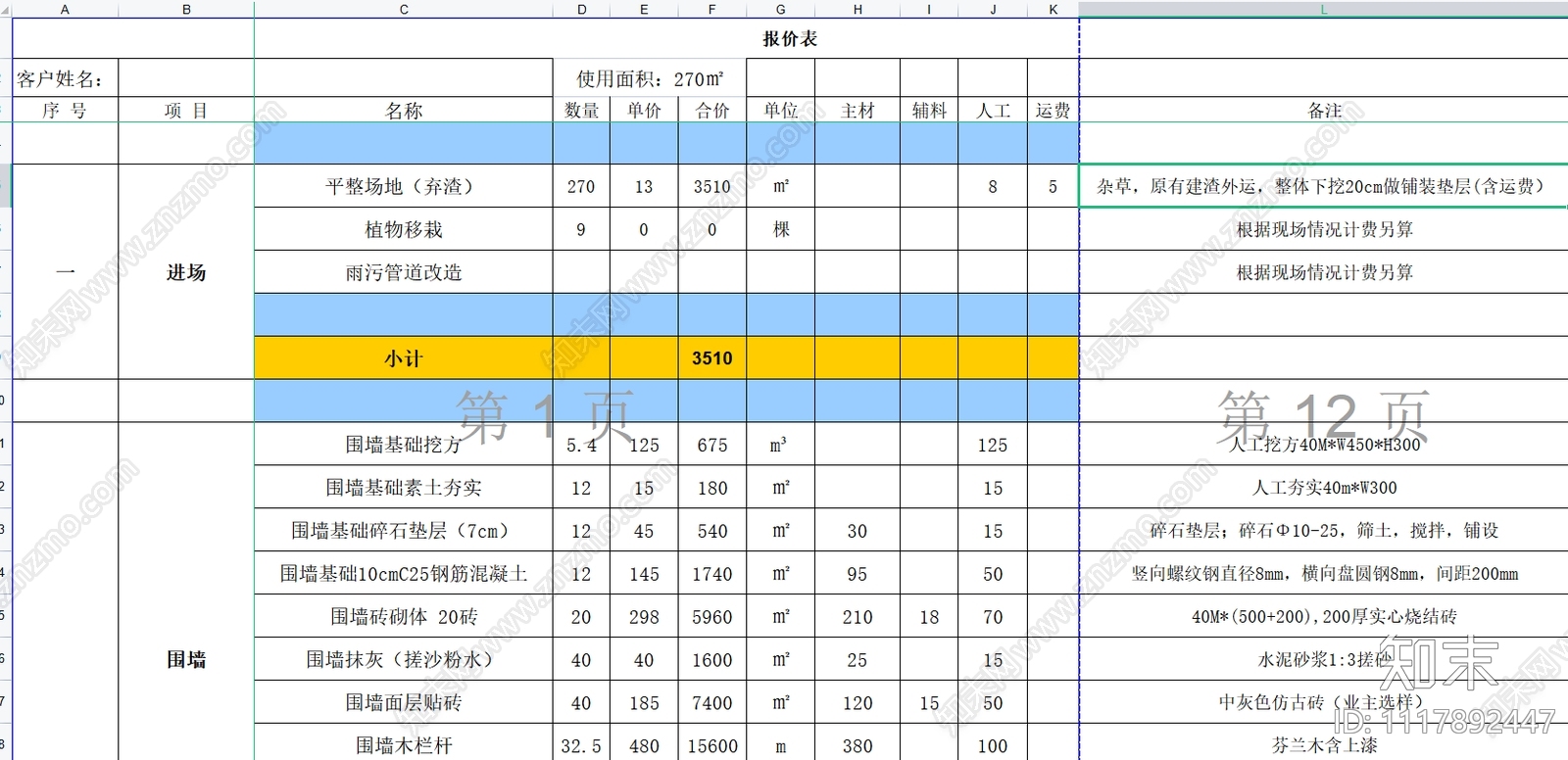Click the 数量 header cell
Image resolution: width=1568 pixels, height=760 pixels.
click(x=581, y=110)
